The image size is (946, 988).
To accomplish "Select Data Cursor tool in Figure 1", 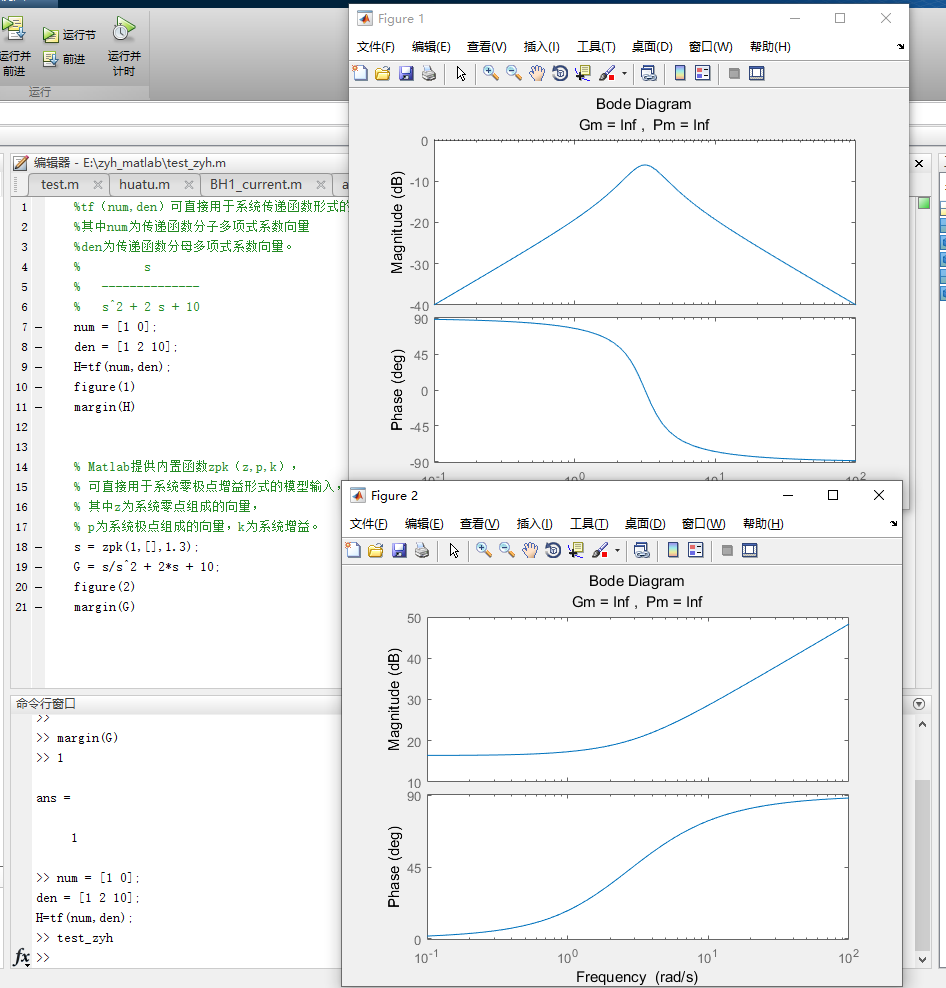I will click(583, 74).
